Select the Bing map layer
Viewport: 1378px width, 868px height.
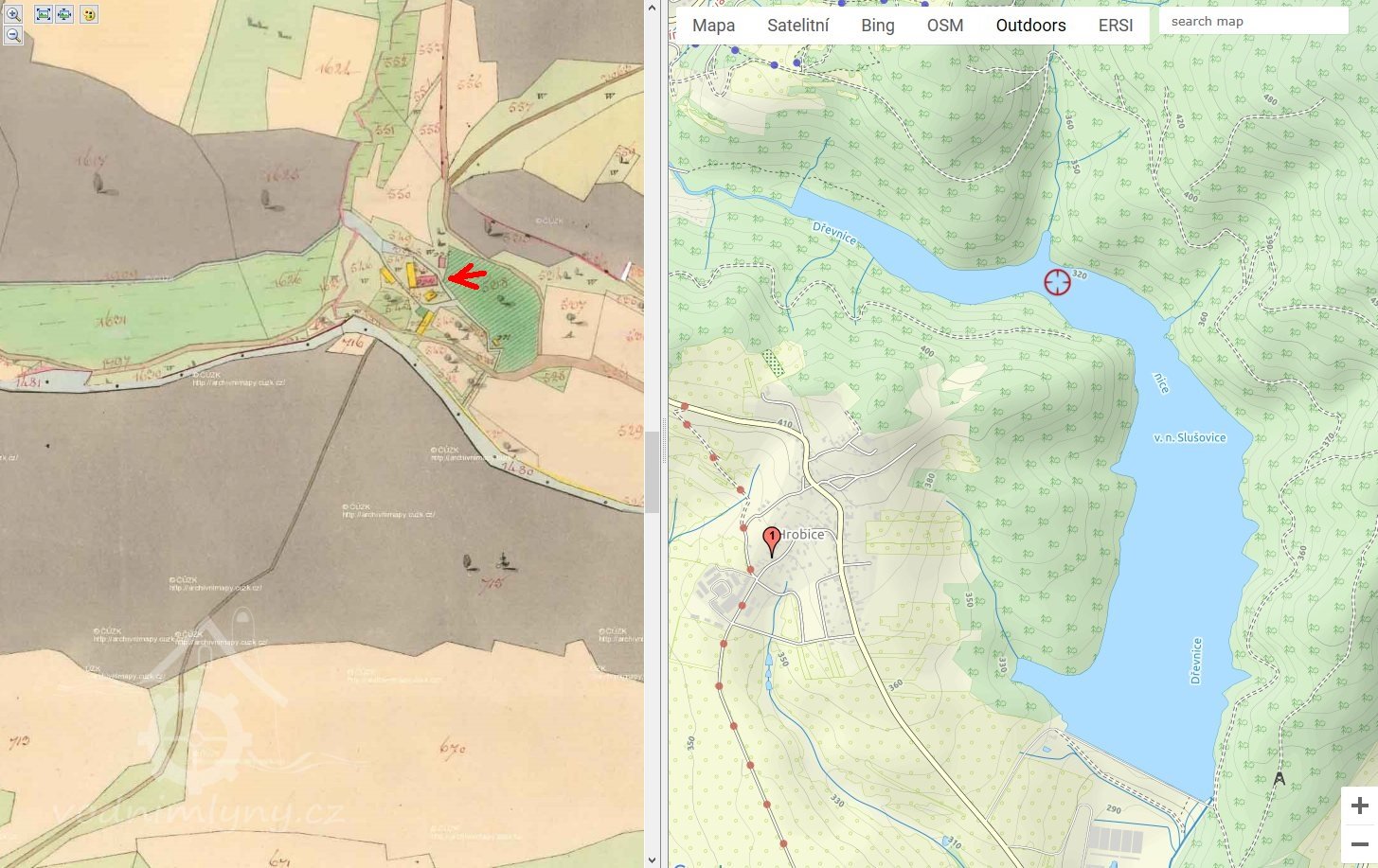coord(877,26)
